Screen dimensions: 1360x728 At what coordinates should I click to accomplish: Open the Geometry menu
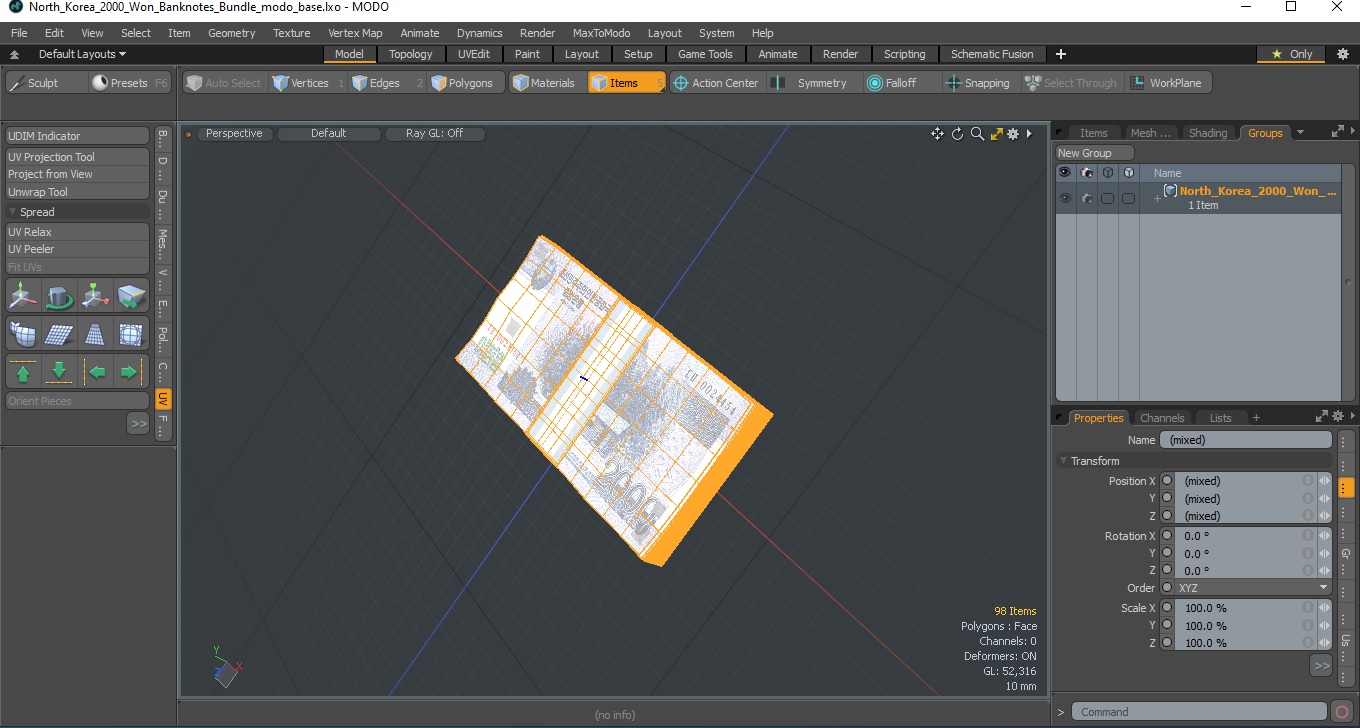pyautogui.click(x=232, y=33)
